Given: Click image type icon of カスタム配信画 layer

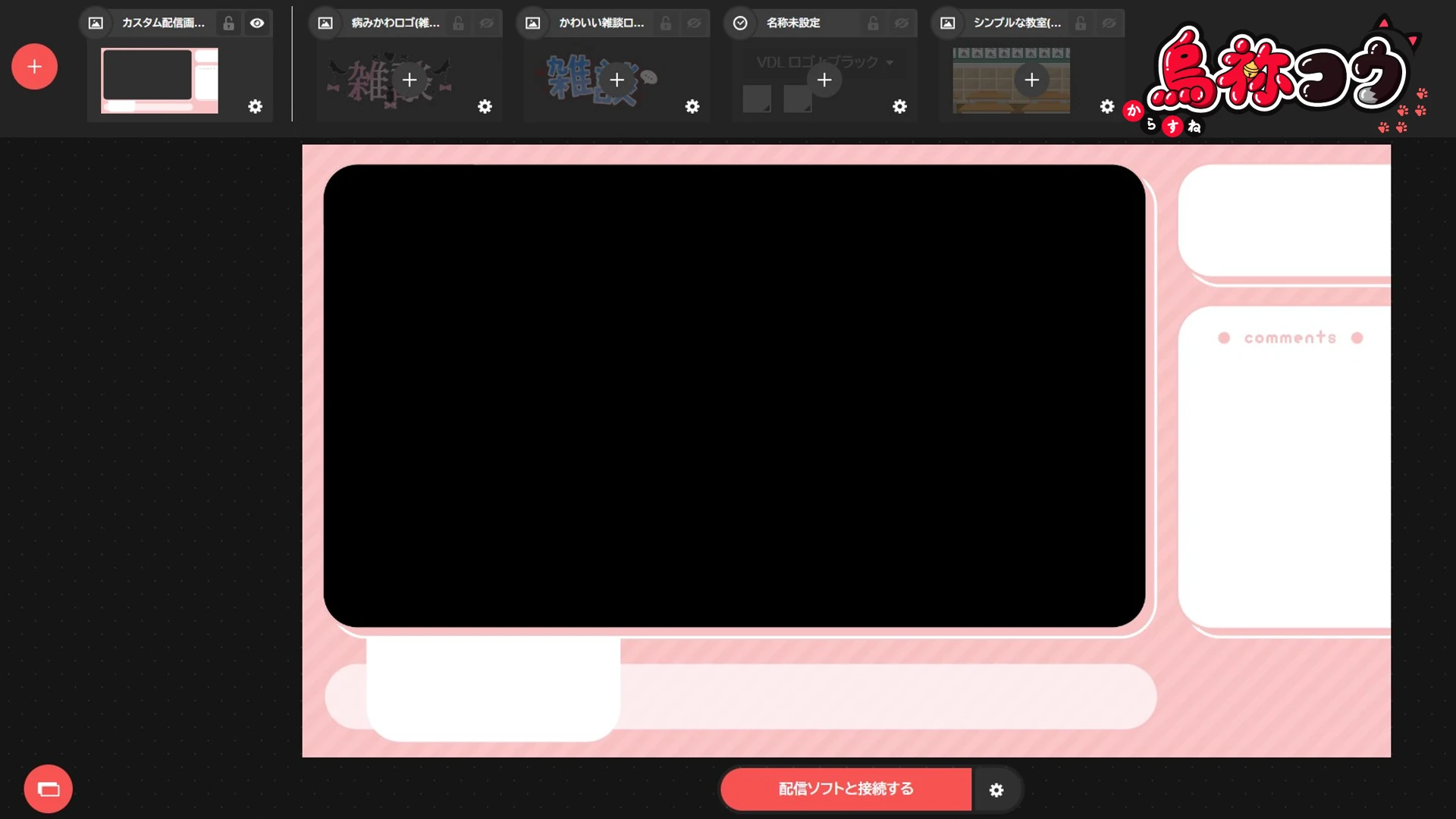Looking at the screenshot, I should click(x=96, y=23).
